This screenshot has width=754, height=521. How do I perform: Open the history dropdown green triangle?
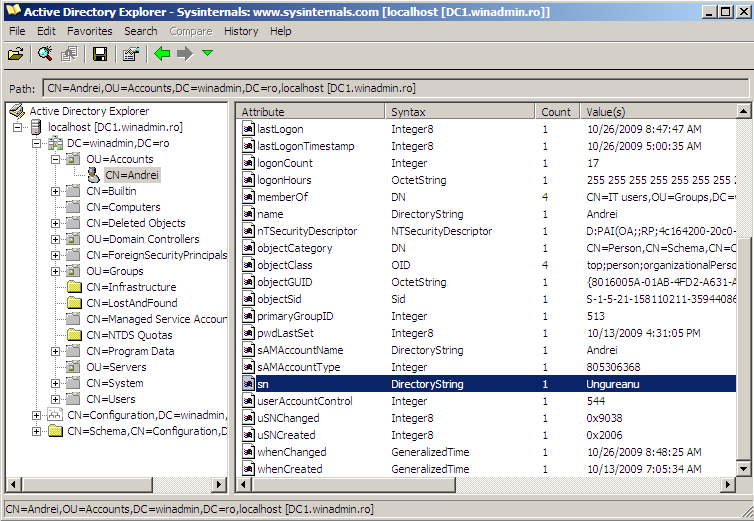click(x=207, y=53)
